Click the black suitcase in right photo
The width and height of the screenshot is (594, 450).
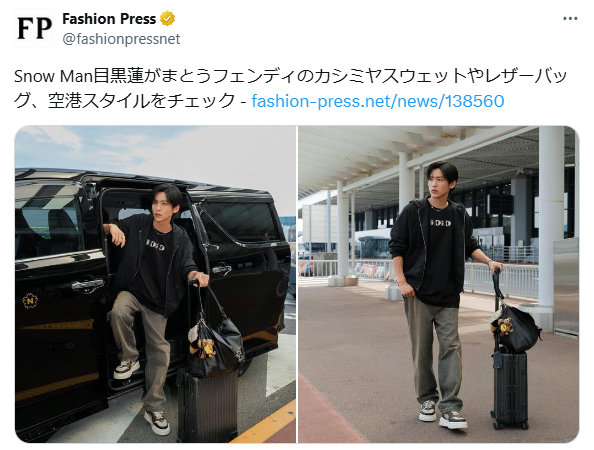(510, 389)
